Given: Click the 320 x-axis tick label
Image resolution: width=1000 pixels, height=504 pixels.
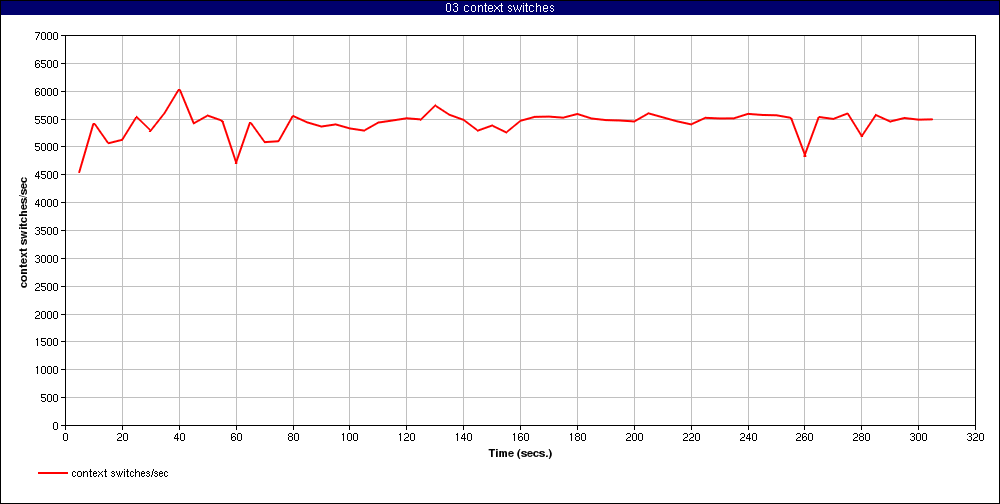Looking at the screenshot, I should click(975, 437).
